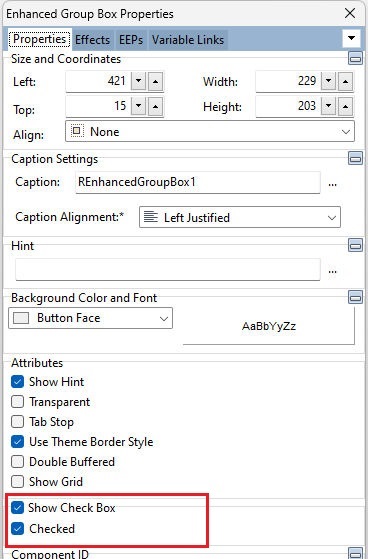Image resolution: width=368 pixels, height=559 pixels.
Task: Click the Left value field
Action: [x=98, y=81]
